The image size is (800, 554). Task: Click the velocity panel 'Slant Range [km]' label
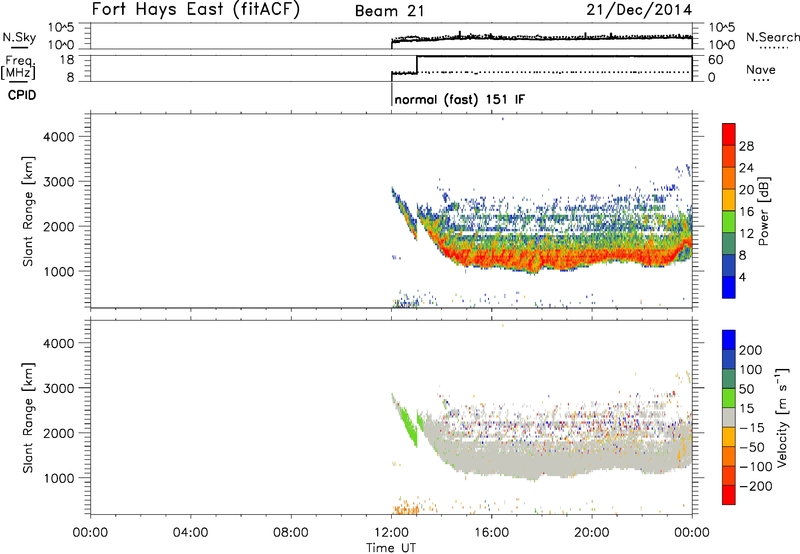tap(28, 418)
